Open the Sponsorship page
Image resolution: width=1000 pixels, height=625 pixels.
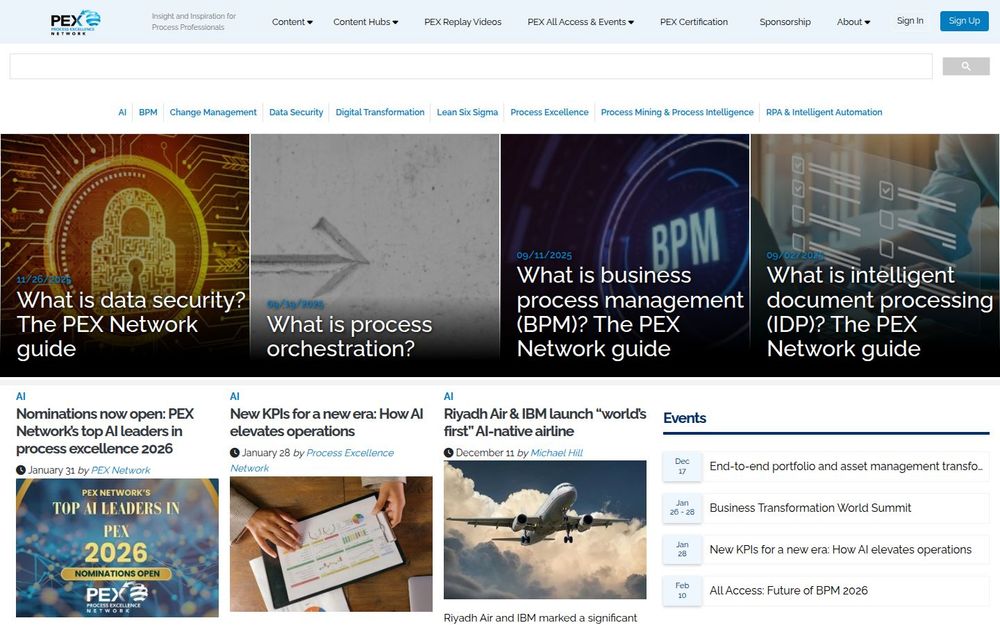tap(785, 22)
